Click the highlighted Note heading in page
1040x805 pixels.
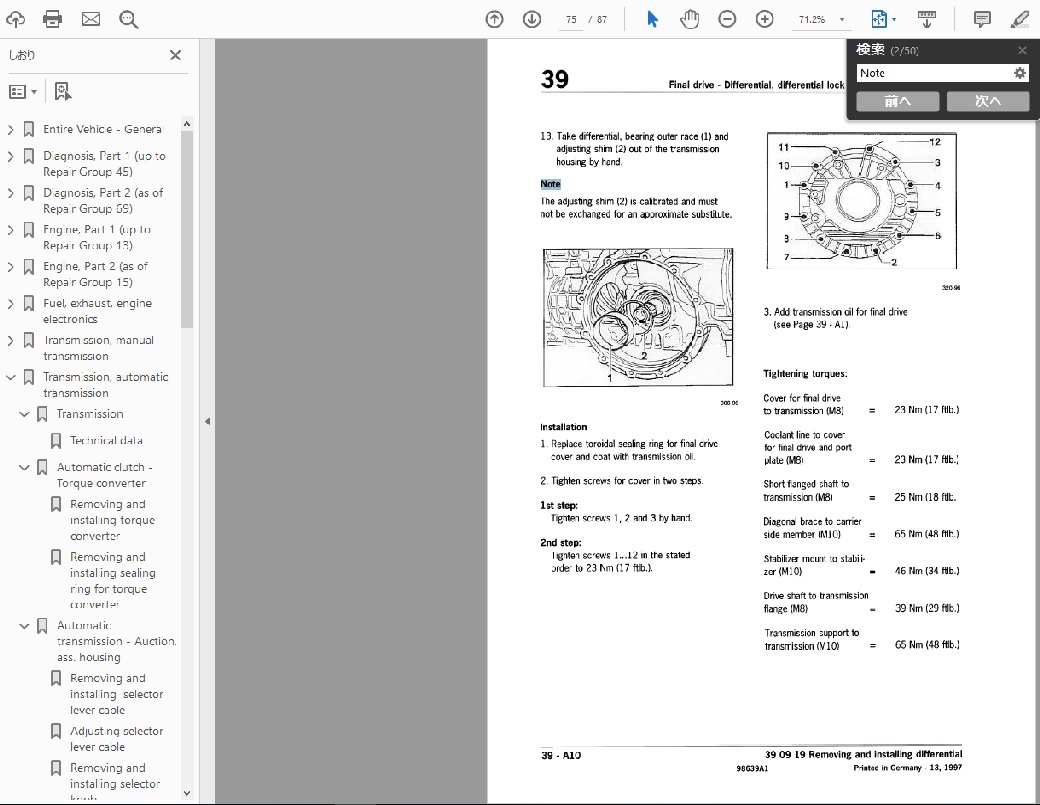[x=551, y=184]
